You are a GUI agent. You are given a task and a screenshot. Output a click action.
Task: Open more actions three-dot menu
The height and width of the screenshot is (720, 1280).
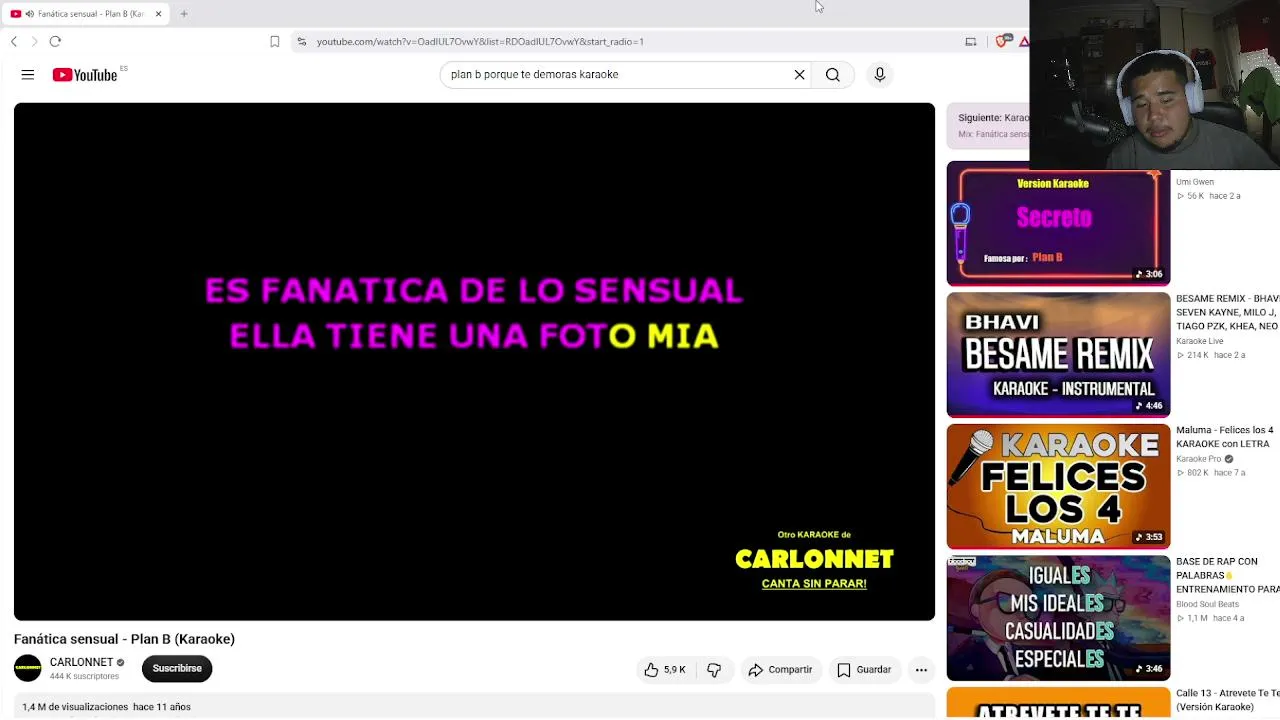tap(921, 670)
